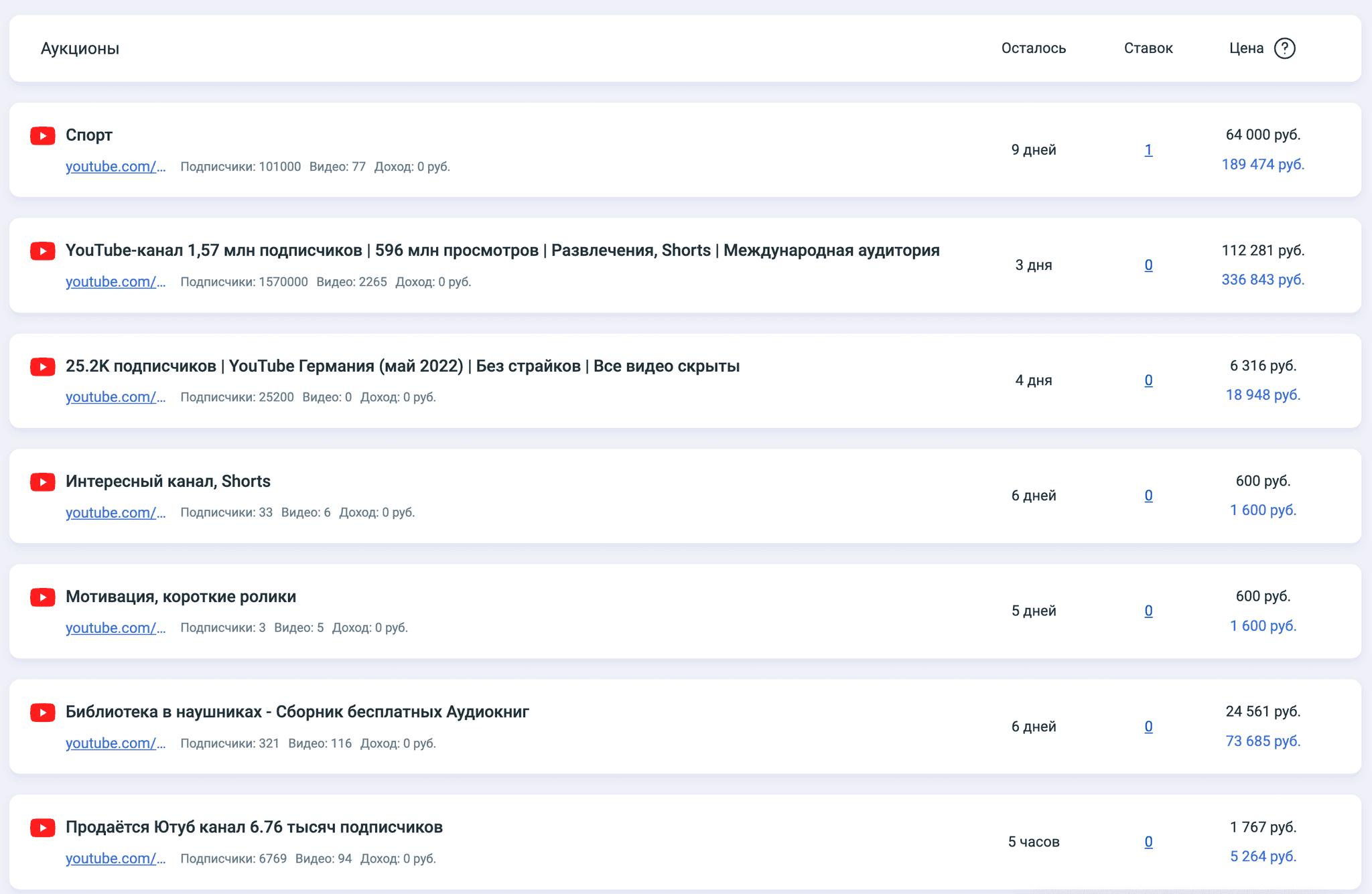
Task: Click the YouTube icon of the 1,57 млн подписчиков listing
Action: pyautogui.click(x=43, y=251)
